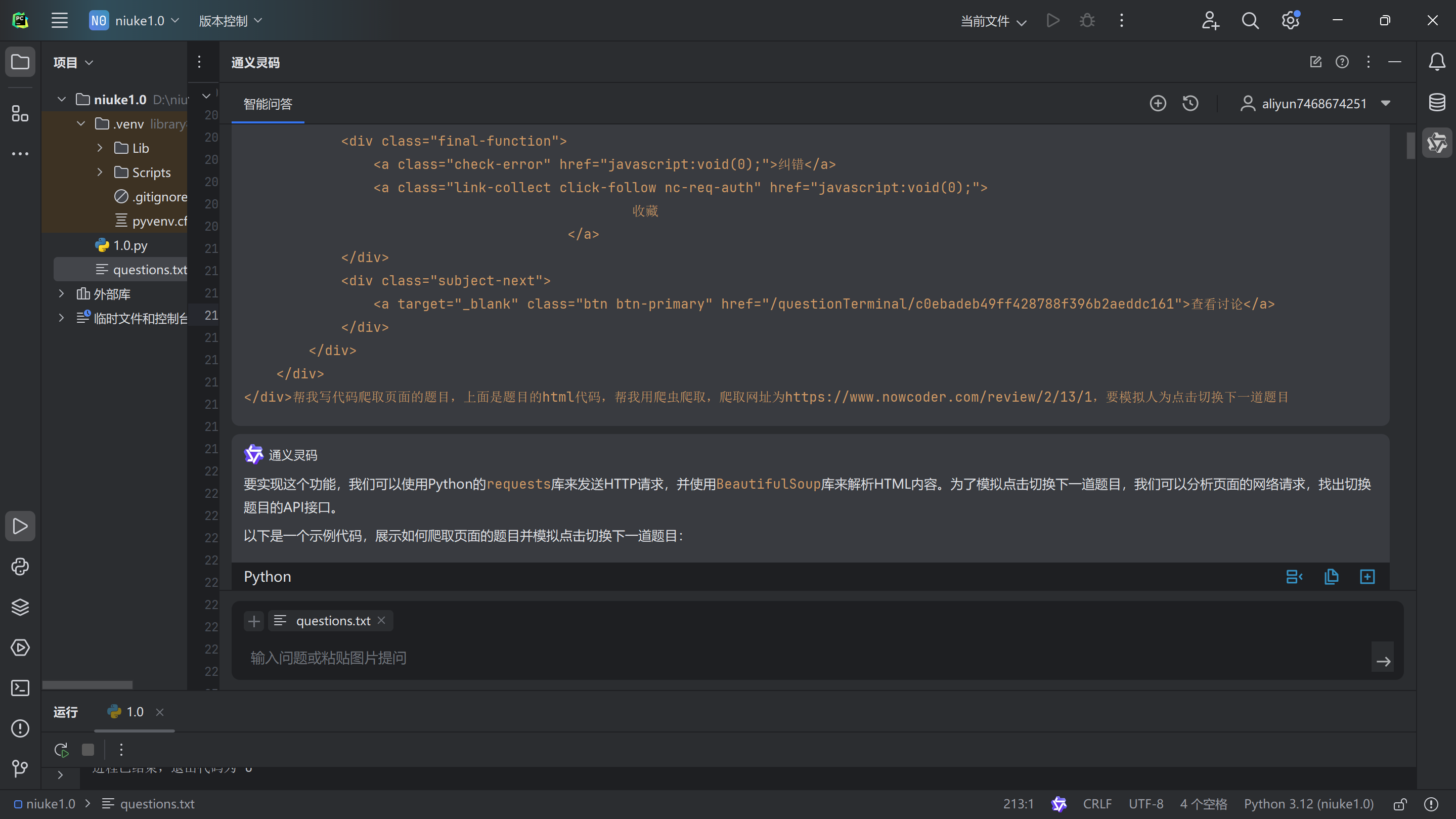Open Run panel more options
The height and width of the screenshot is (819, 1456).
point(121,750)
